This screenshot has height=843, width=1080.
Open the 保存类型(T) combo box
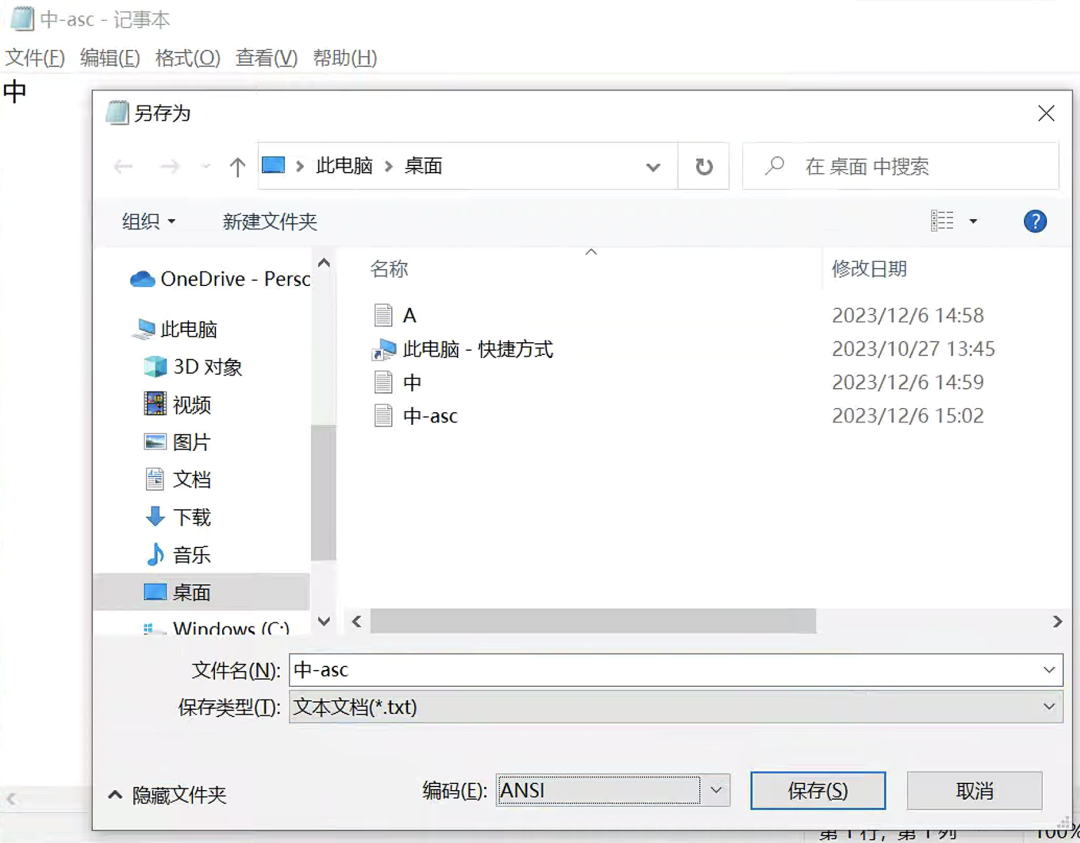coord(676,707)
